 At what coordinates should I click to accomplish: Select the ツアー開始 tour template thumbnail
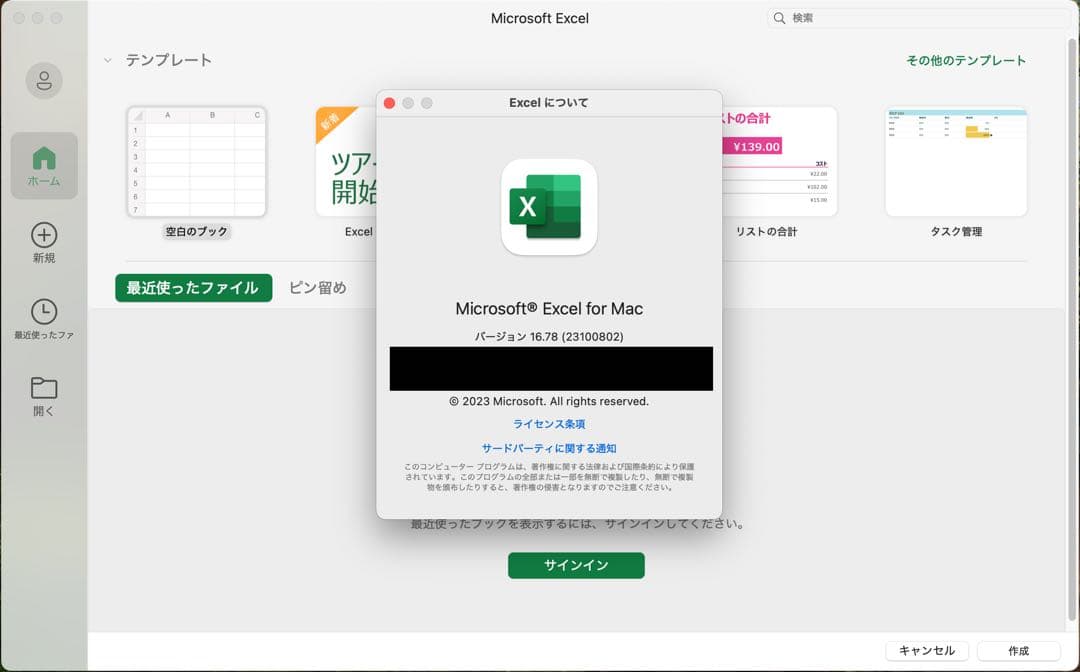346,162
